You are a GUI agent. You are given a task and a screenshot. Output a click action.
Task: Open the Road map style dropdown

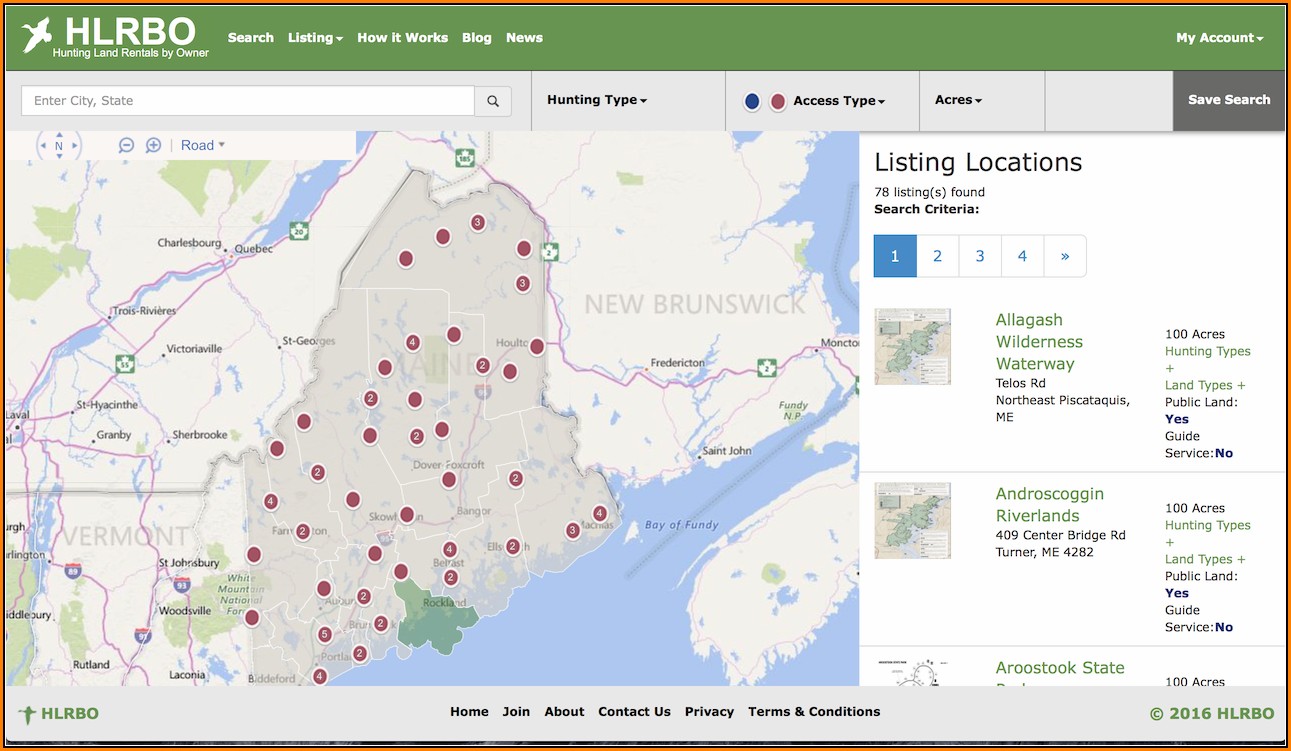(202, 145)
